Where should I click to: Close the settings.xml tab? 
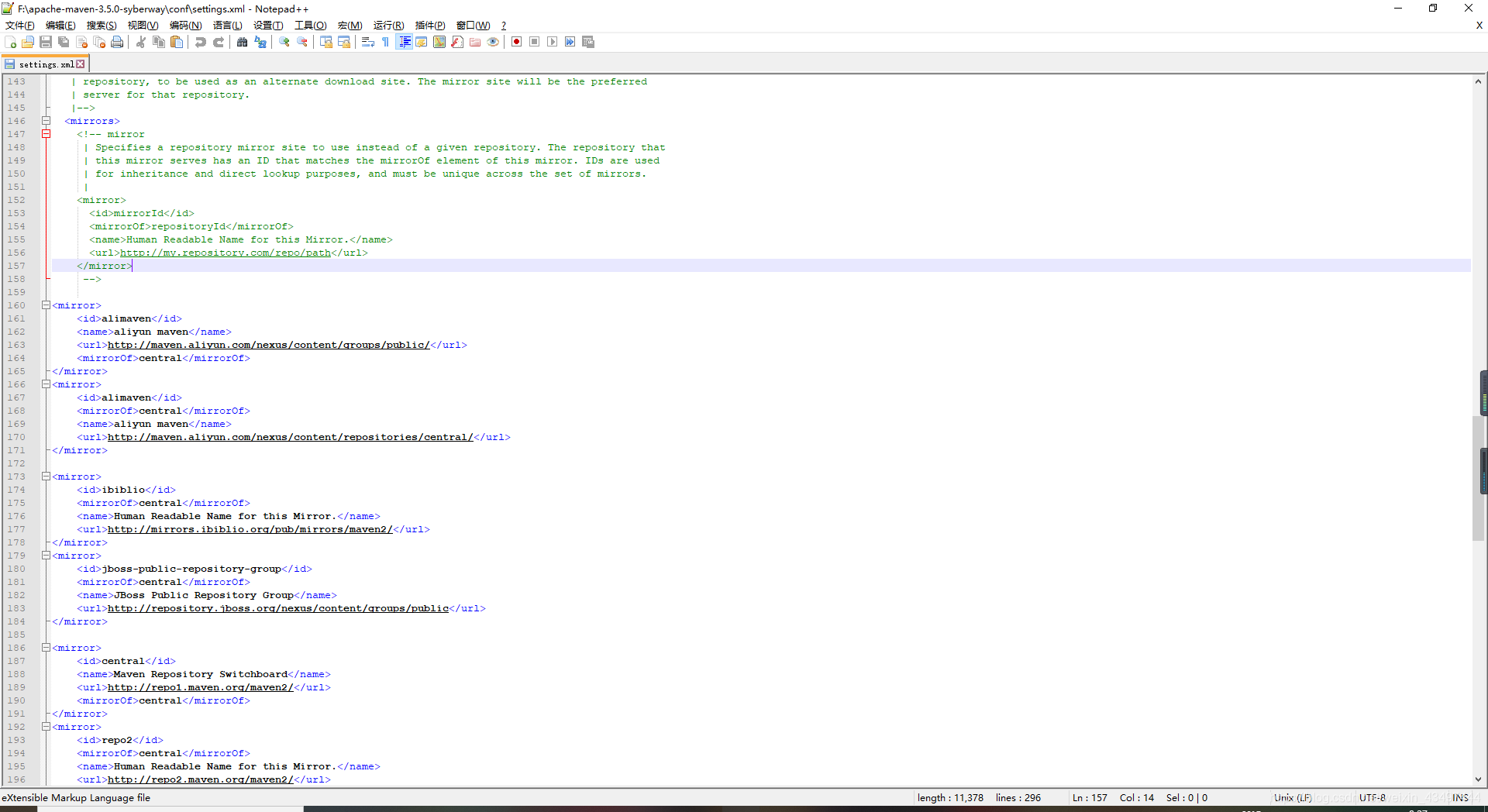[81, 64]
